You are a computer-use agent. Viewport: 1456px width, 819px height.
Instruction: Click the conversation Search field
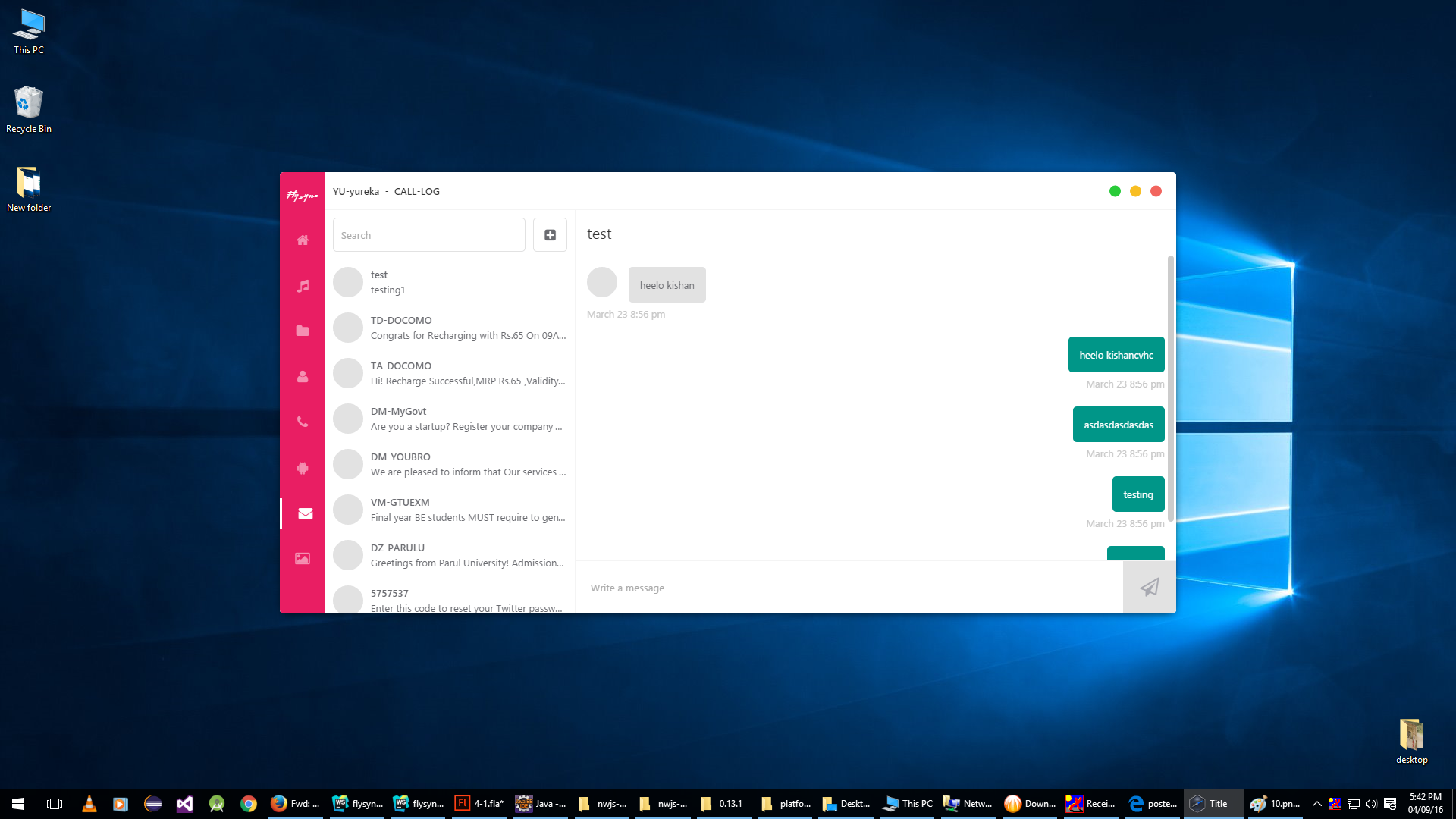428,235
